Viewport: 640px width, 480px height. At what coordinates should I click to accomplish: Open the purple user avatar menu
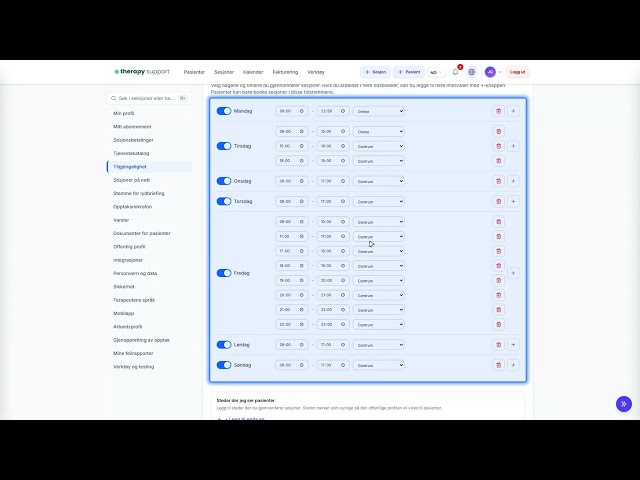pyautogui.click(x=490, y=72)
